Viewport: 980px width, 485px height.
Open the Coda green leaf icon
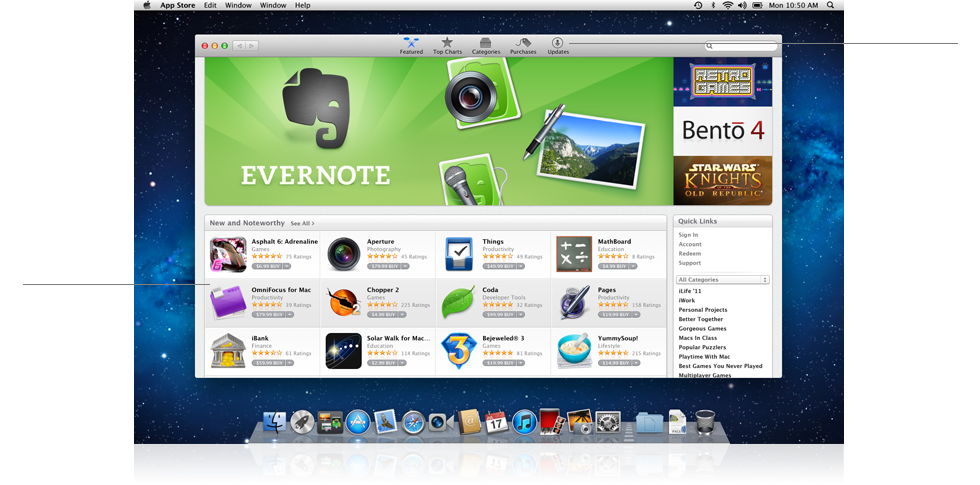tap(459, 302)
